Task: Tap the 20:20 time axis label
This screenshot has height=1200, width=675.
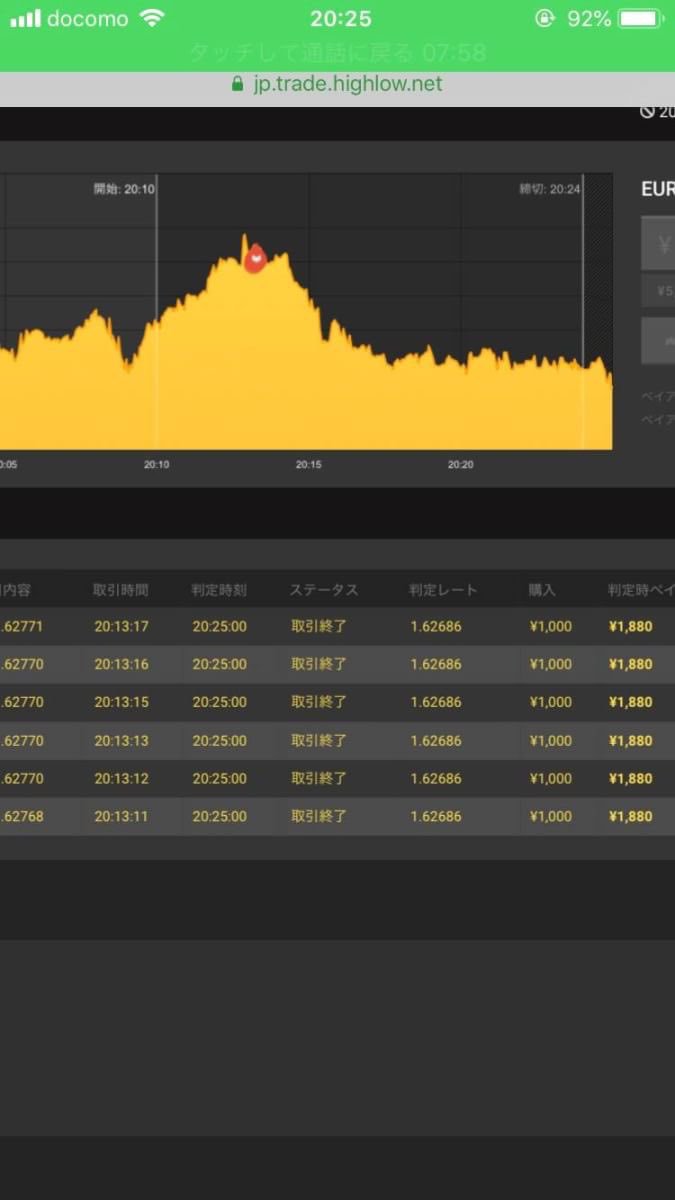Action: click(x=460, y=464)
